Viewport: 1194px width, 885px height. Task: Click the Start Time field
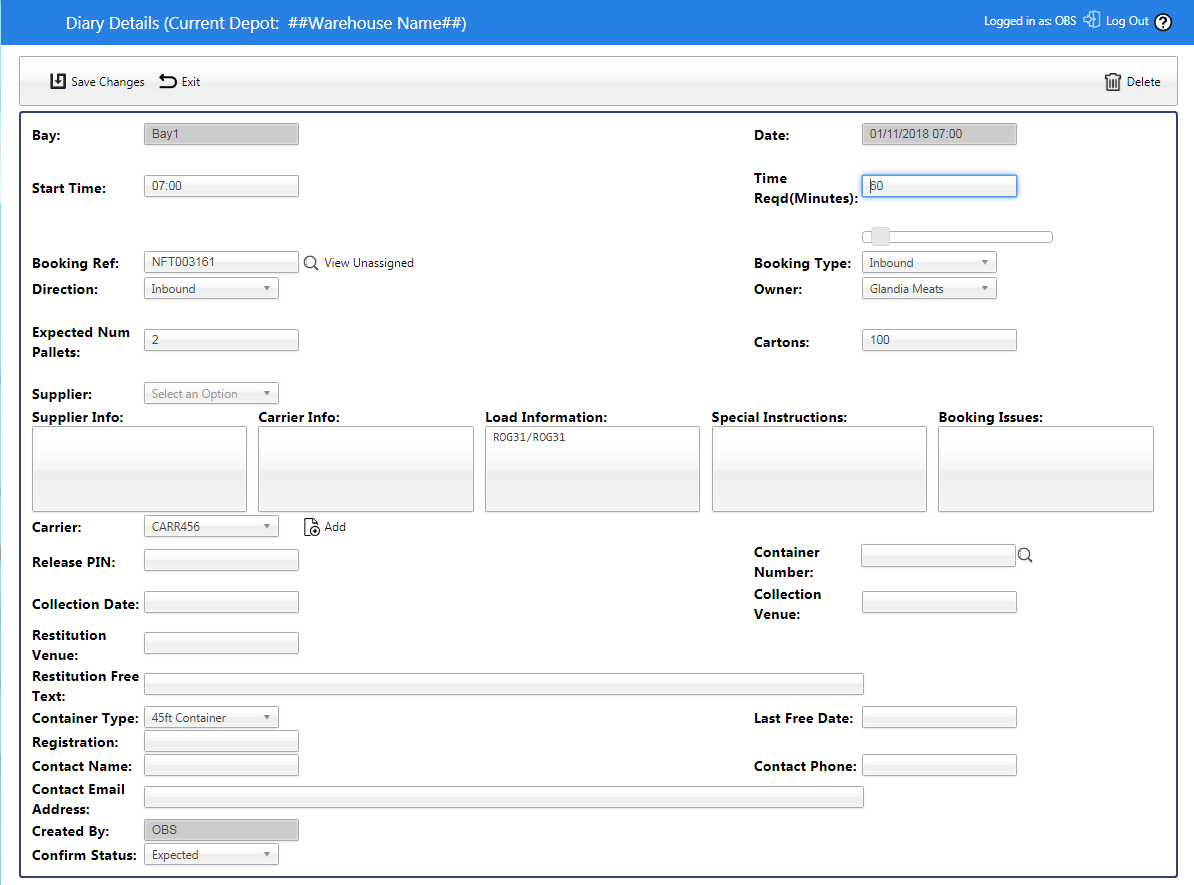tap(221, 186)
